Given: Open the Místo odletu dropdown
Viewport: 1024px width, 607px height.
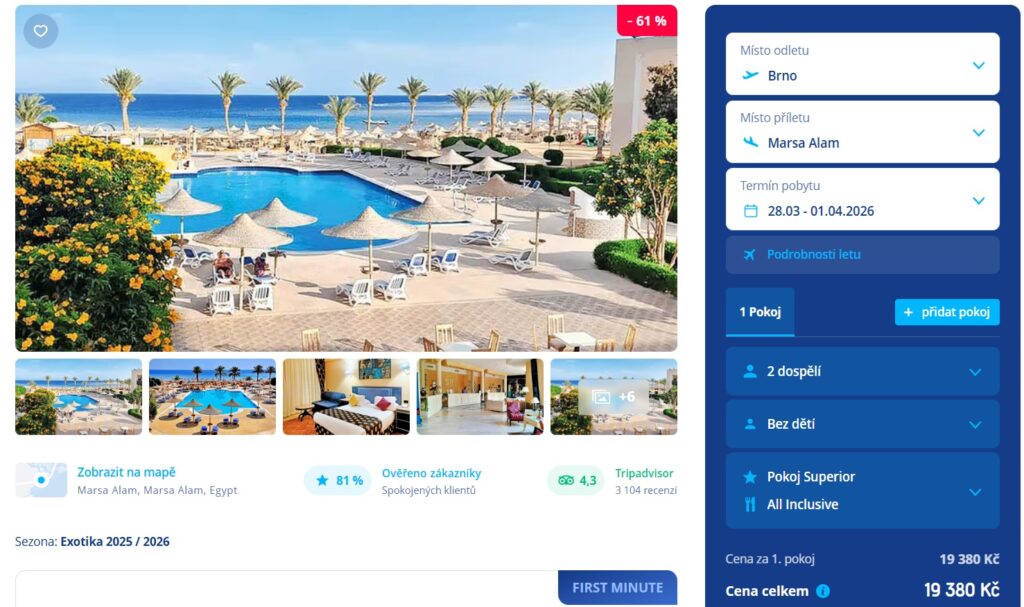Looking at the screenshot, I should click(862, 64).
